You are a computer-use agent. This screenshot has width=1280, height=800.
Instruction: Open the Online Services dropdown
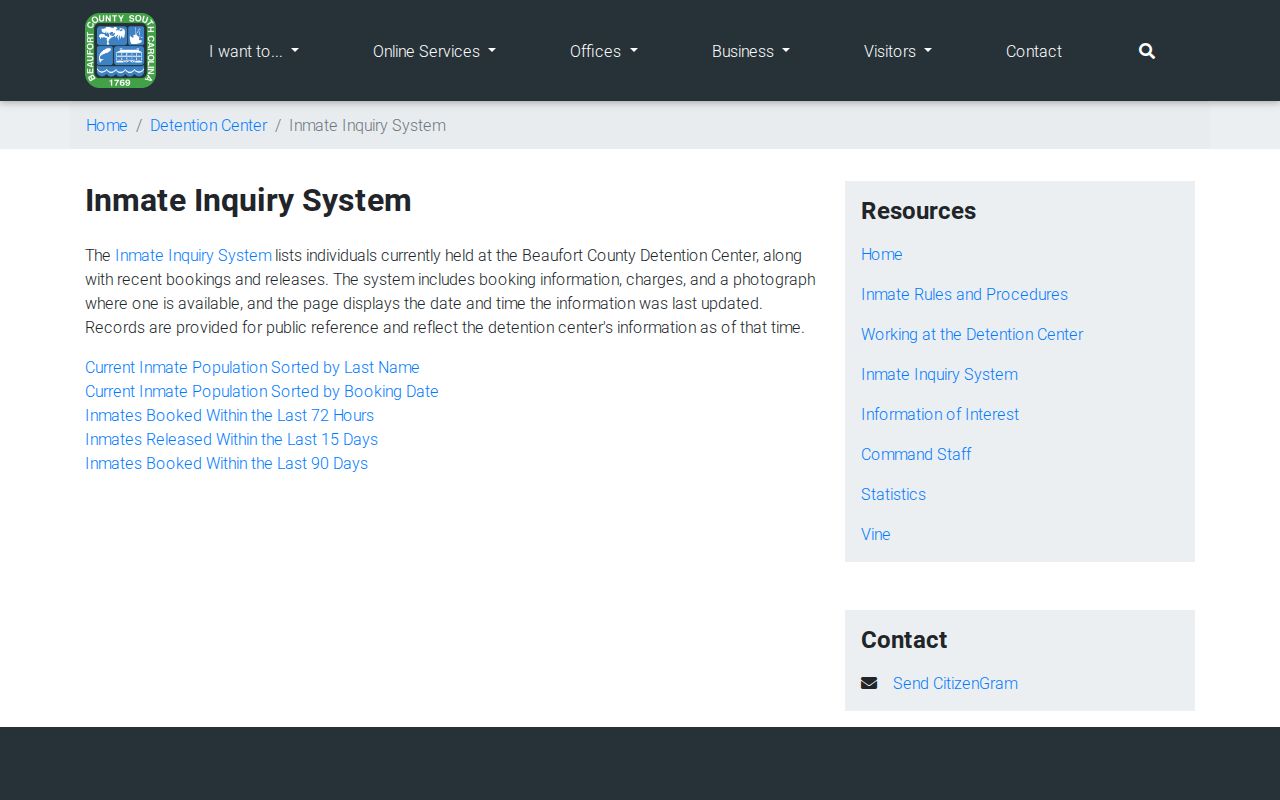434,51
